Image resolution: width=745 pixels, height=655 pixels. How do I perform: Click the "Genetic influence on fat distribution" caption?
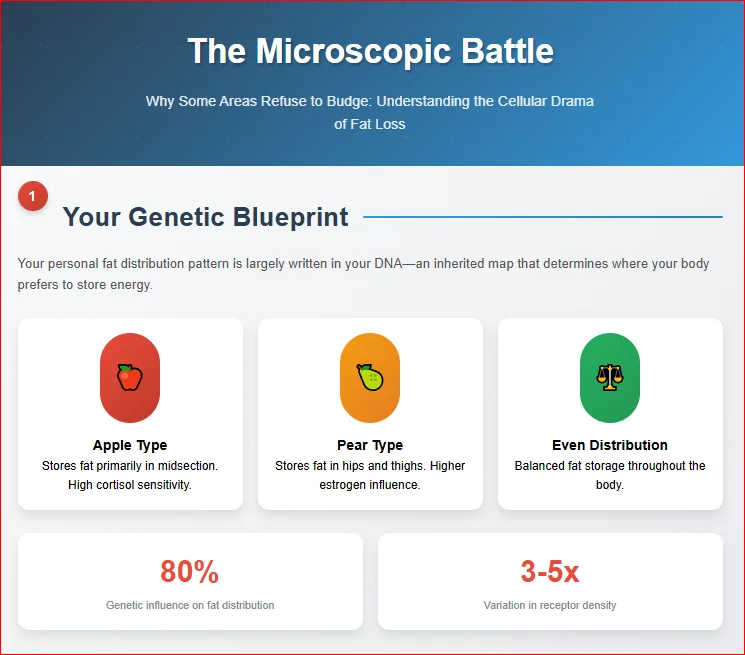click(x=190, y=605)
